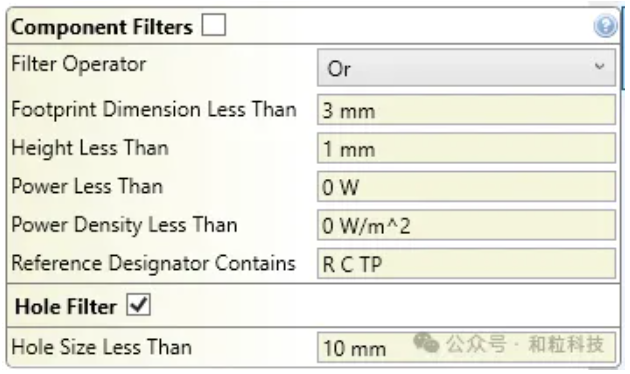Viewport: 630px width, 374px height.
Task: Click the Footprint Dimension Less Than field
Action: pyautogui.click(x=466, y=110)
